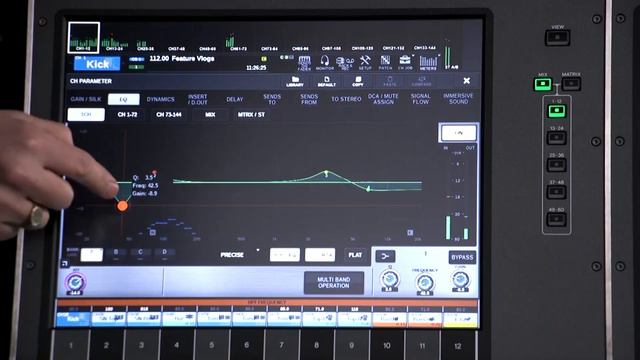This screenshot has width=640, height=360.
Task: Adjust the GAIN knob
Action: pyautogui.click(x=460, y=279)
